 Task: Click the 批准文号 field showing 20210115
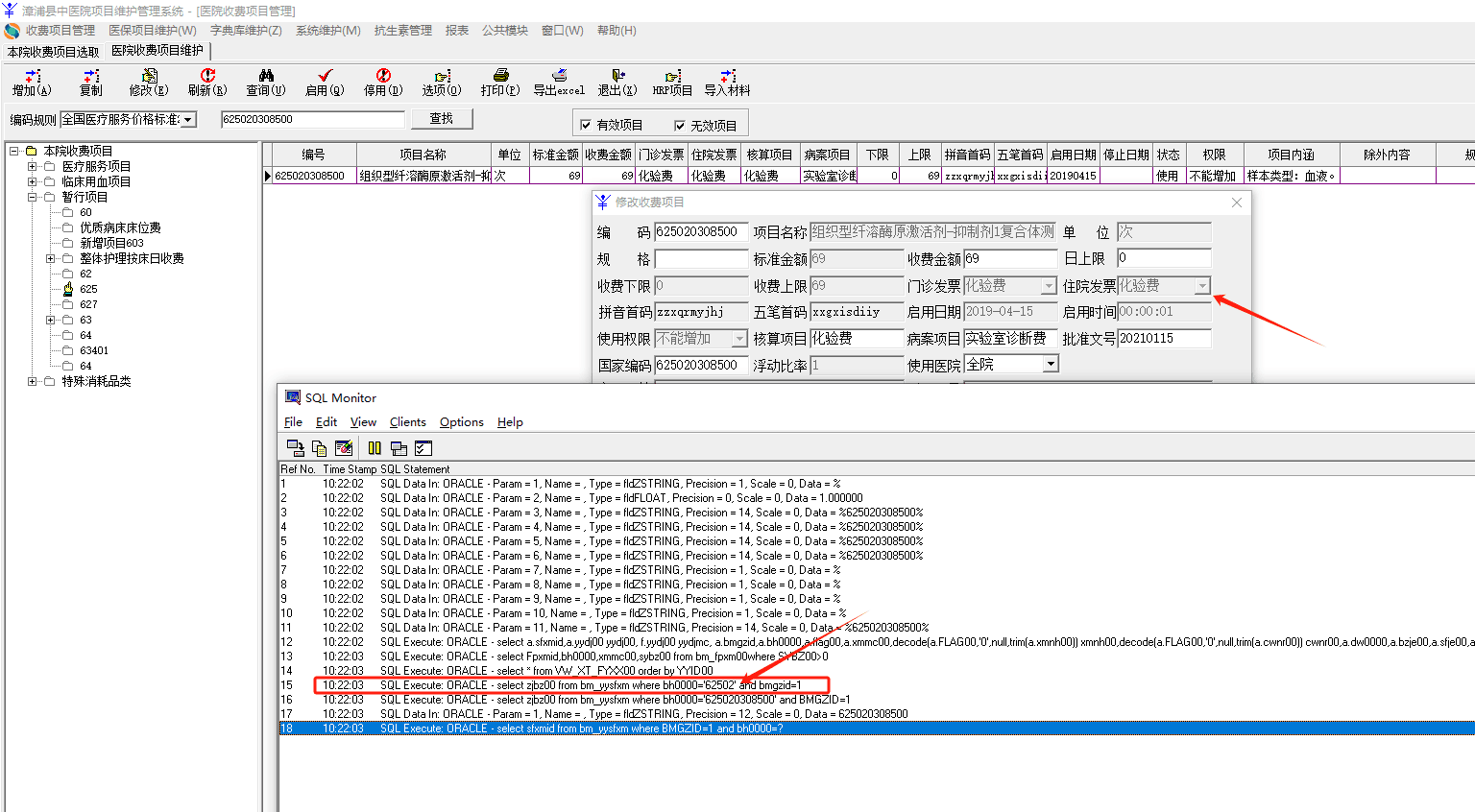pyautogui.click(x=1165, y=339)
